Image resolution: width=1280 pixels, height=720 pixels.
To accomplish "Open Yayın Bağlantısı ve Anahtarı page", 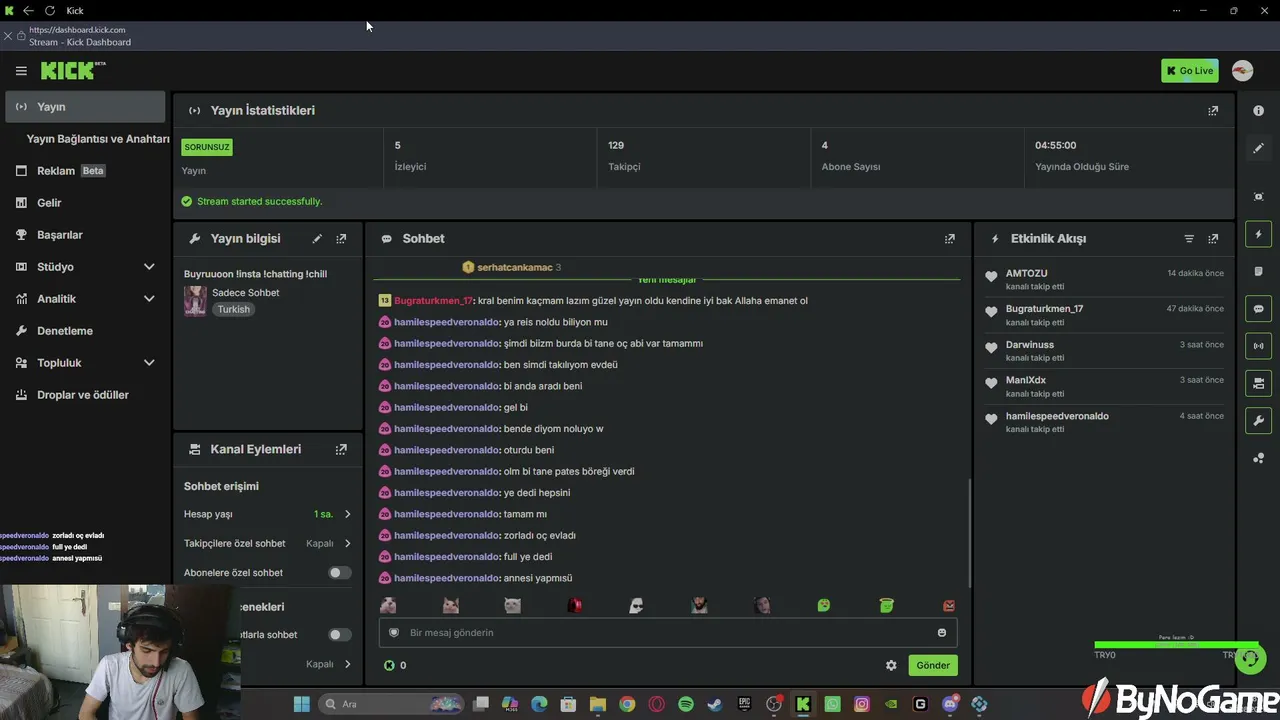I will (98, 139).
